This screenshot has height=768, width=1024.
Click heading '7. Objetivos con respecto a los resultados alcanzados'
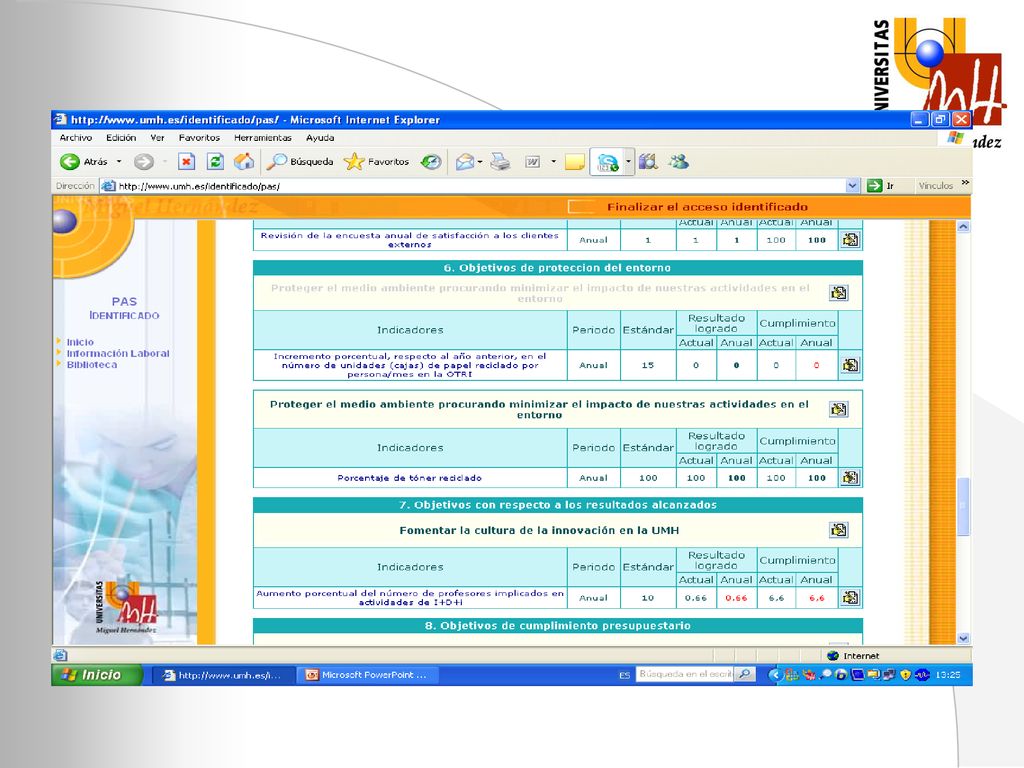(558, 505)
